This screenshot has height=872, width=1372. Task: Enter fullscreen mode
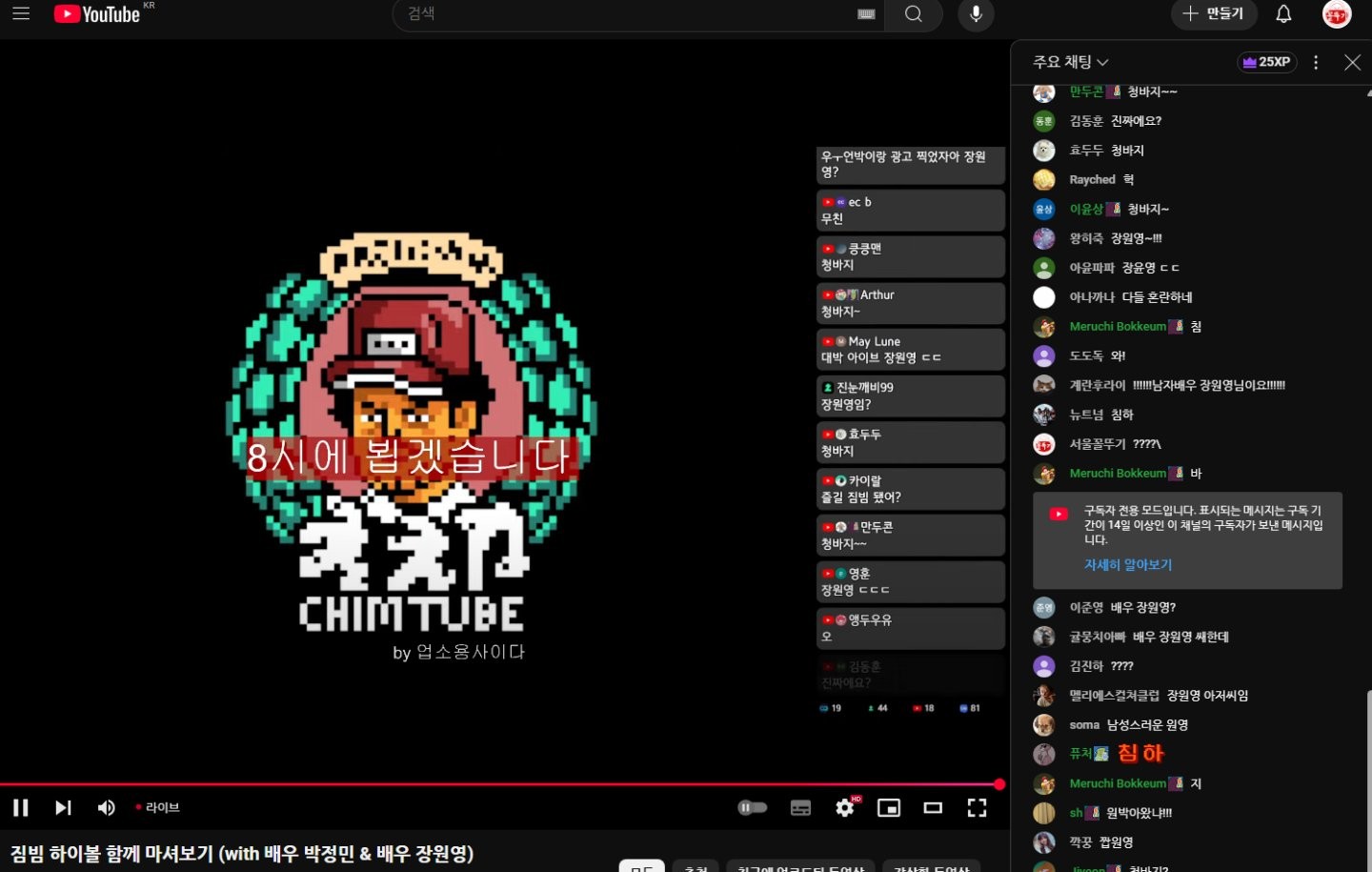pyautogui.click(x=978, y=808)
